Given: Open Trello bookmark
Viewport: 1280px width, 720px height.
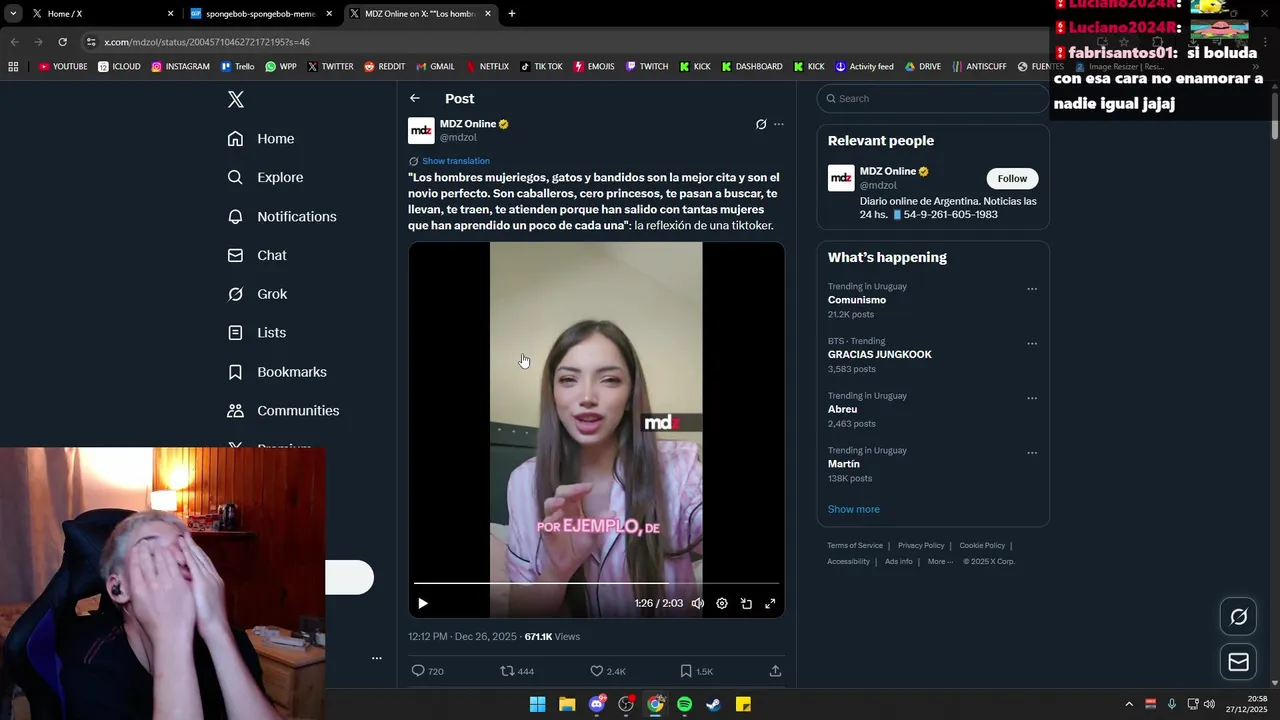Looking at the screenshot, I should tap(238, 66).
